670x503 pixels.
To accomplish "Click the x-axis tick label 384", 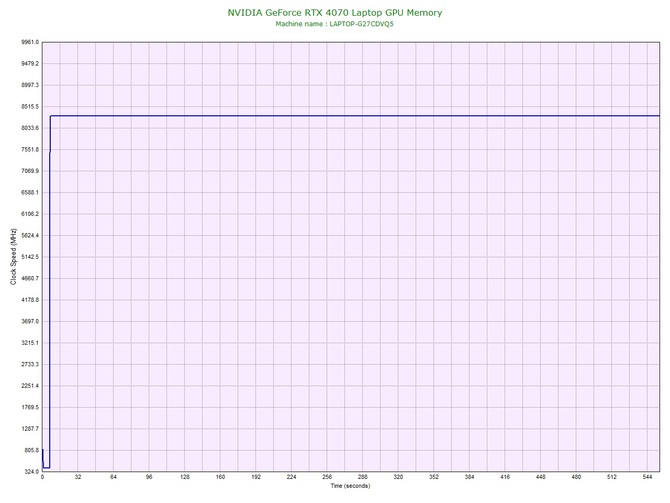I will pos(469,477).
